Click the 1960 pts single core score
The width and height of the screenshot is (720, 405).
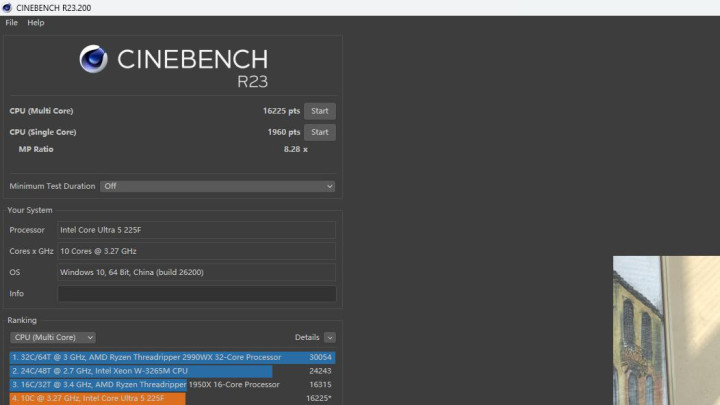point(283,132)
